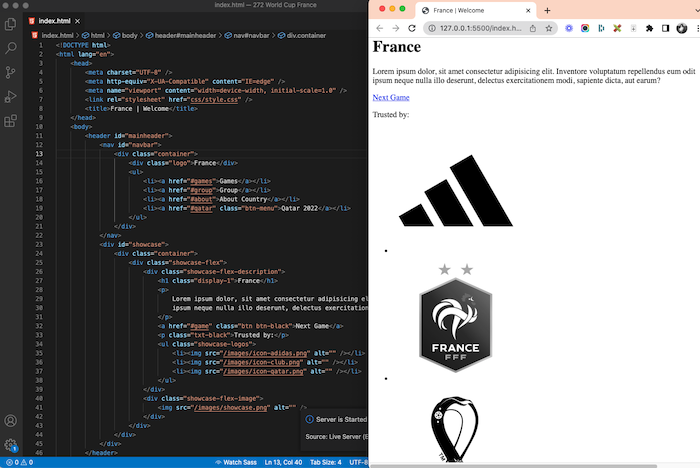Click the blue gear extension icon
This screenshot has width=700, height=468.
569,28
